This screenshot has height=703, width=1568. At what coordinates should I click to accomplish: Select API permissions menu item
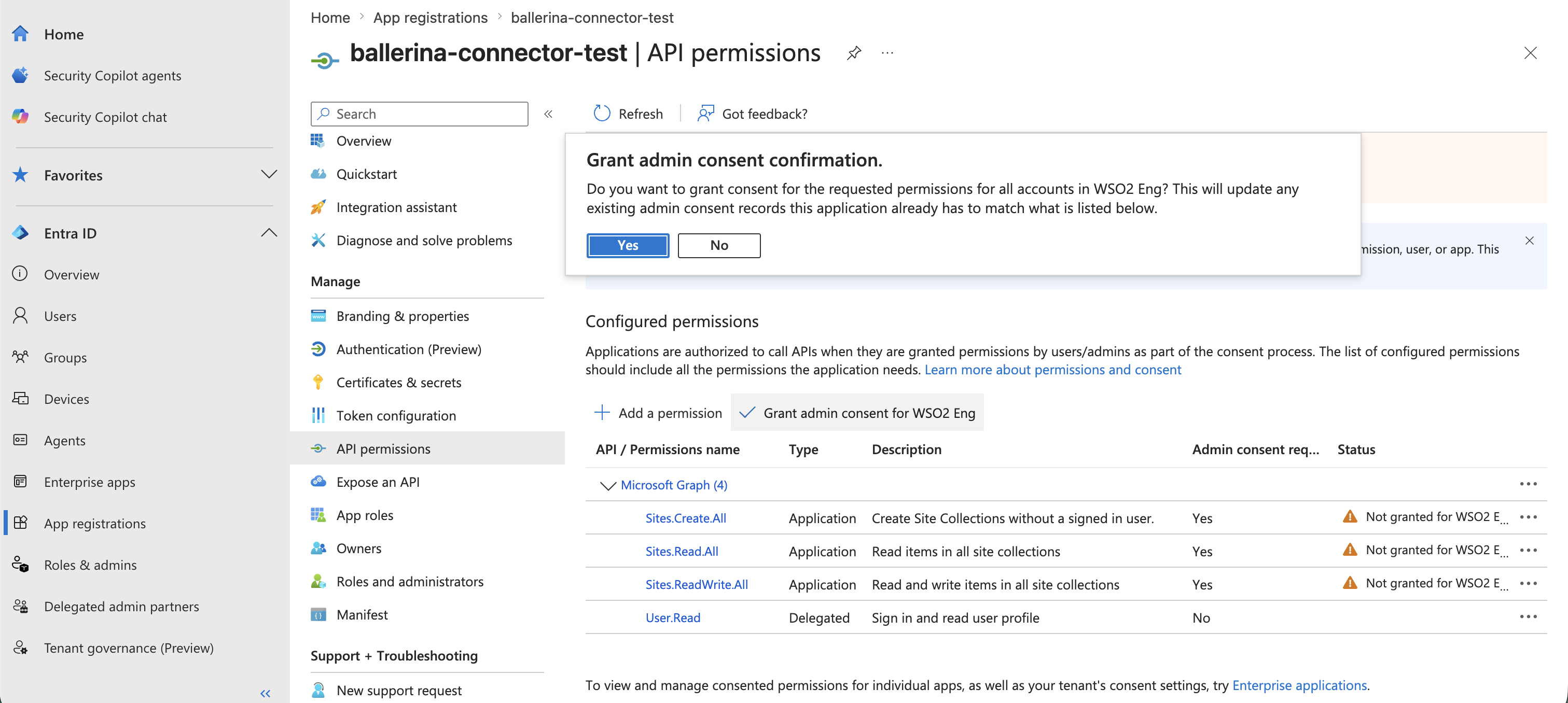click(427, 448)
